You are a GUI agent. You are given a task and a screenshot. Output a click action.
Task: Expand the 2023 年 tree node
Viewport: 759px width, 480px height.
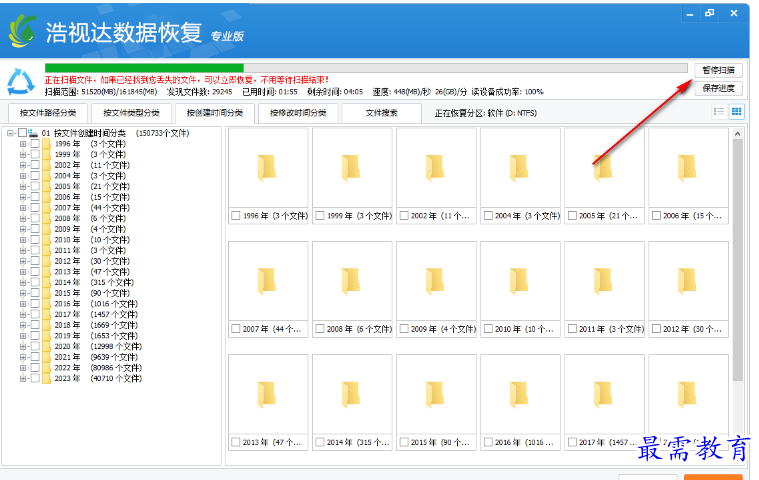coord(23,378)
